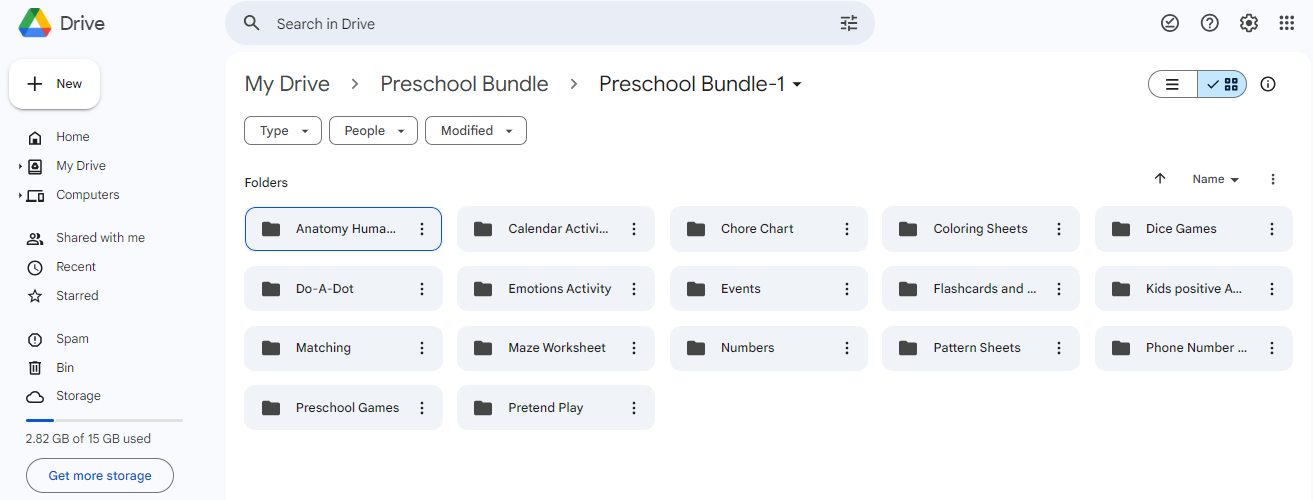
Task: Click the search options filter icon
Action: coord(849,23)
